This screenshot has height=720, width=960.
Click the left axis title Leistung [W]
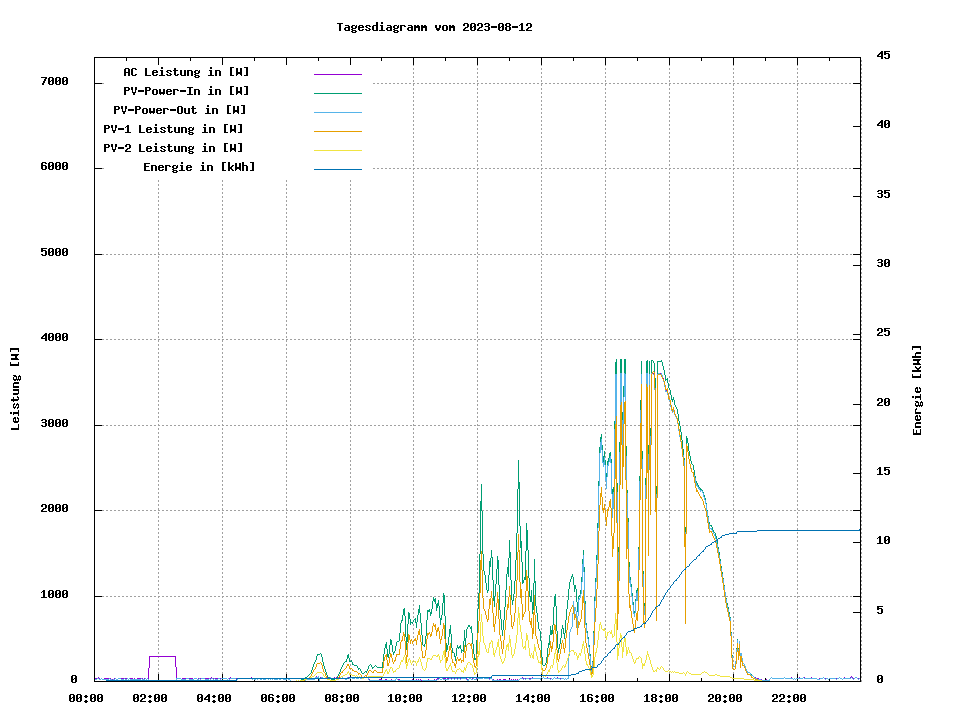pyautogui.click(x=16, y=388)
